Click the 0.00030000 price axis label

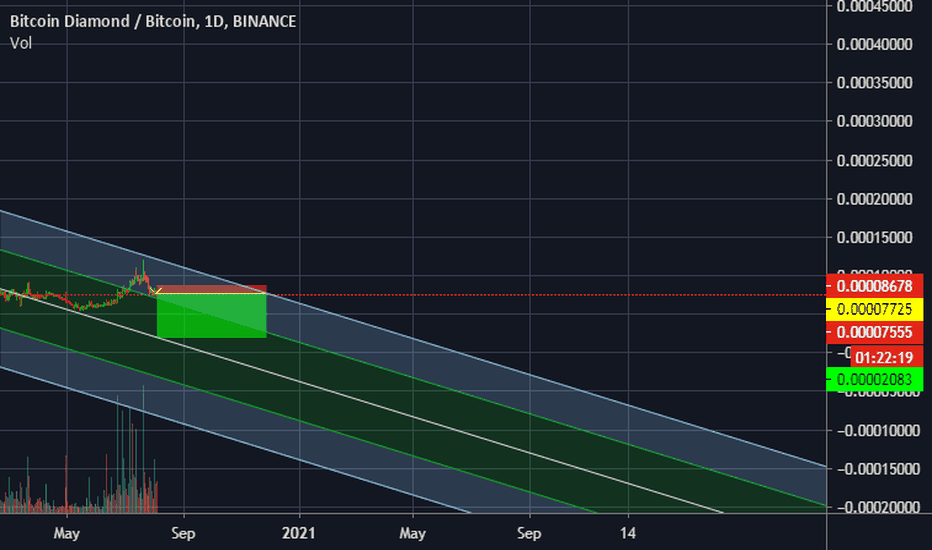tap(874, 121)
